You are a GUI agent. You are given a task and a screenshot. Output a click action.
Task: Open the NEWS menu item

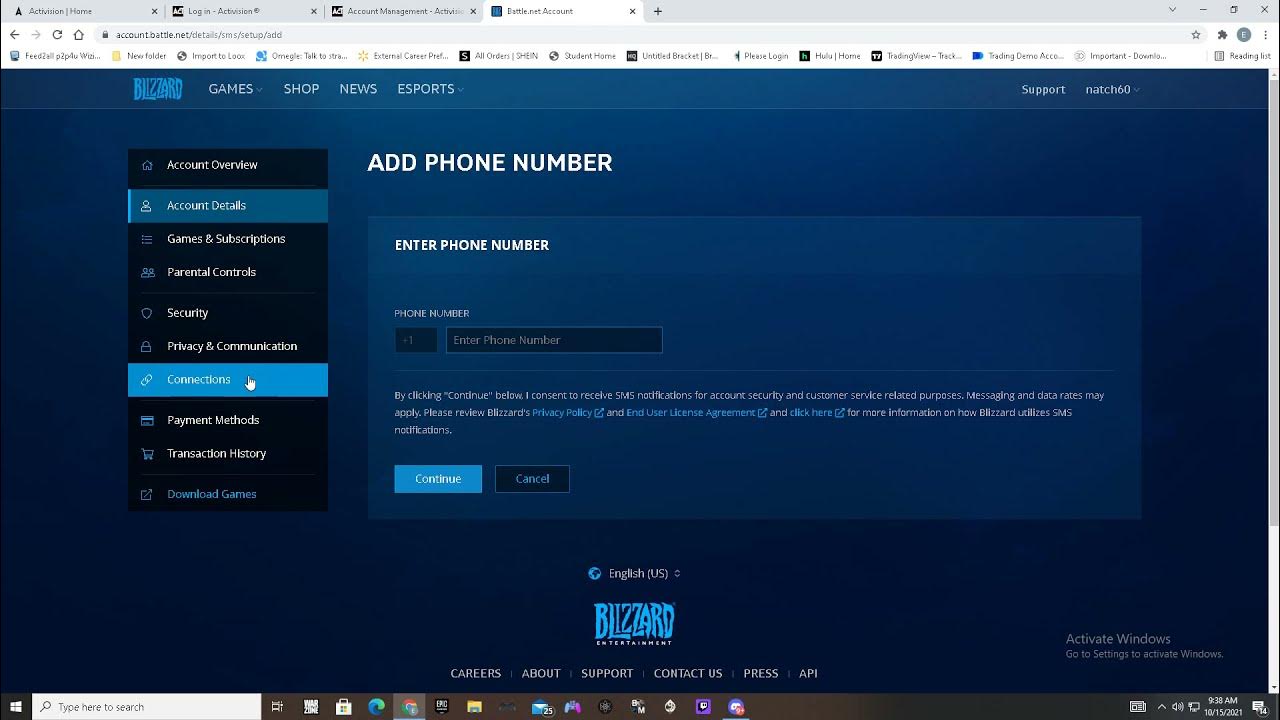pos(358,89)
